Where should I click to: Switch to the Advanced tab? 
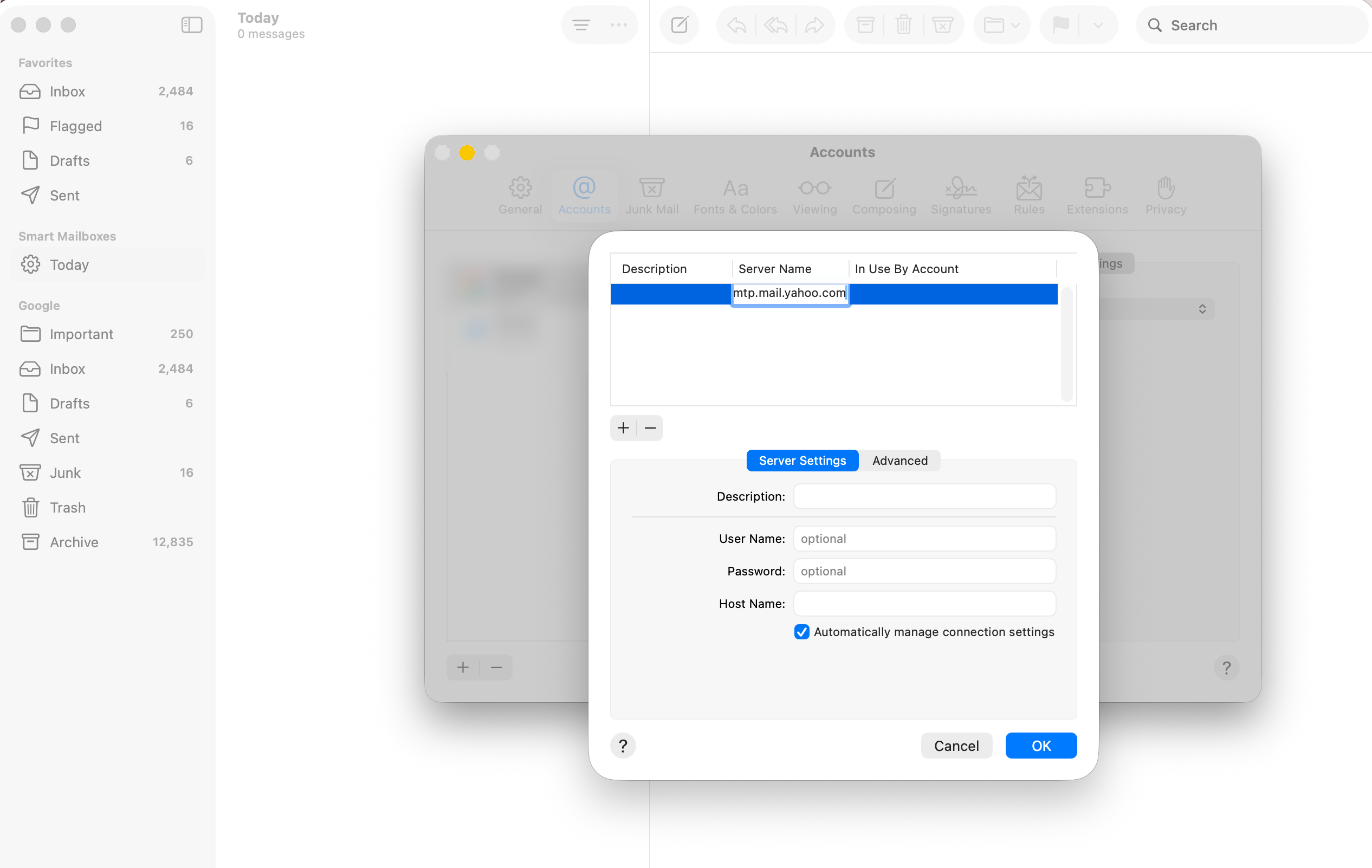[x=899, y=460]
